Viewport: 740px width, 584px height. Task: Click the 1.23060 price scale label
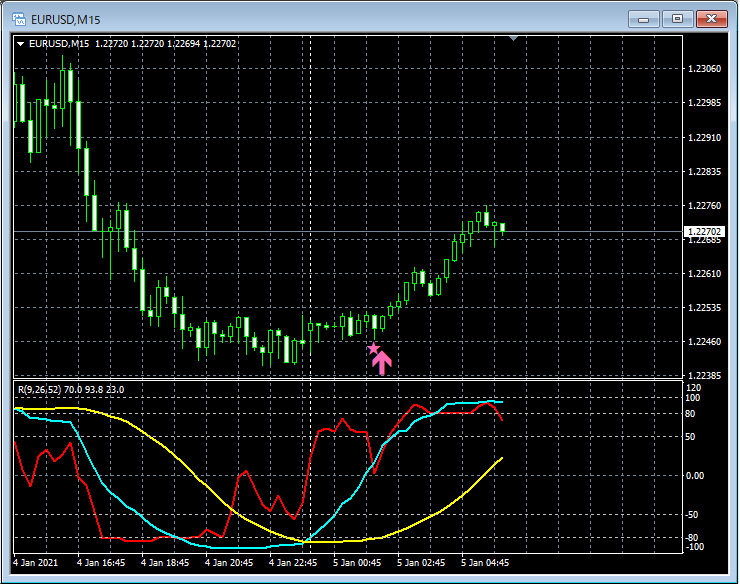(706, 69)
